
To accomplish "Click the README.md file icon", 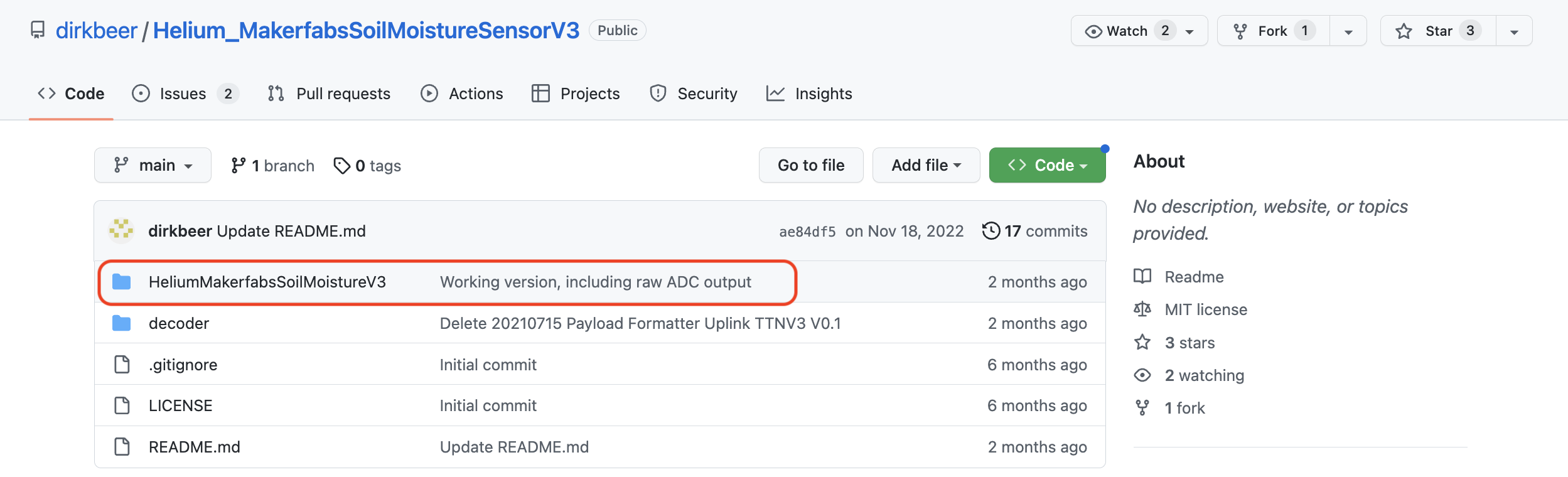I will (x=122, y=447).
